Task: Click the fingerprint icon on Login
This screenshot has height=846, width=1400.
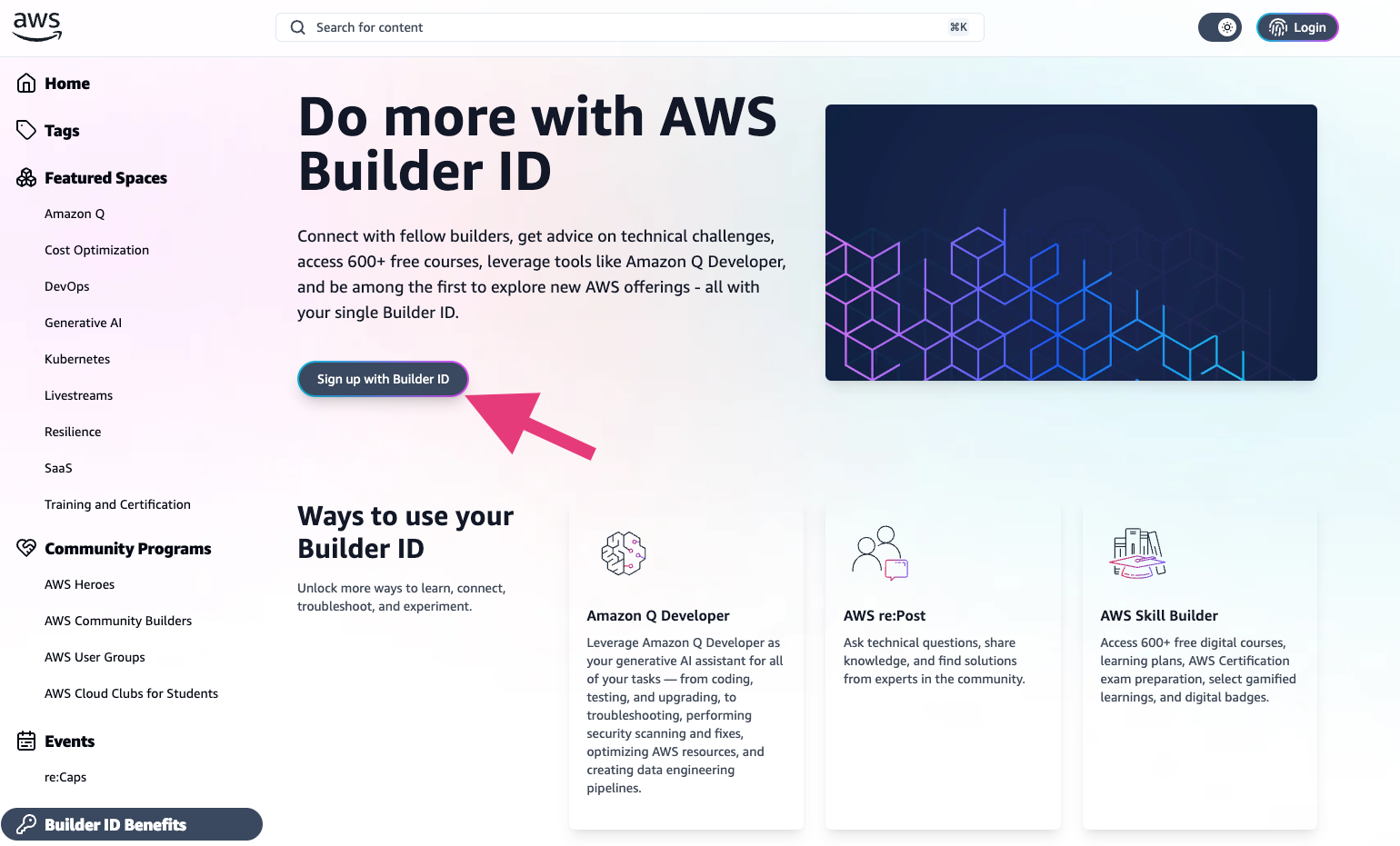Action: [1277, 27]
